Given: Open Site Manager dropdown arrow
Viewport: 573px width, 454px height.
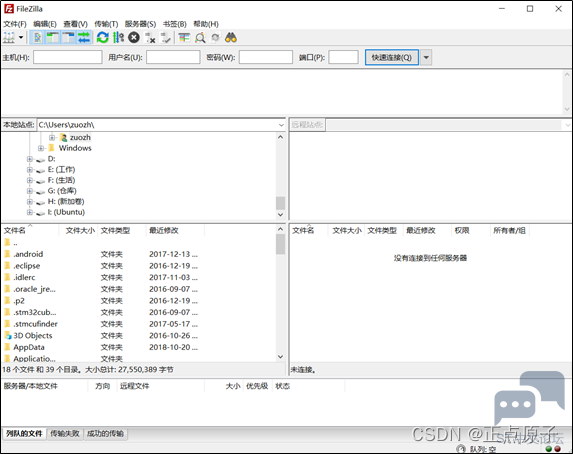Looking at the screenshot, I should [x=21, y=38].
